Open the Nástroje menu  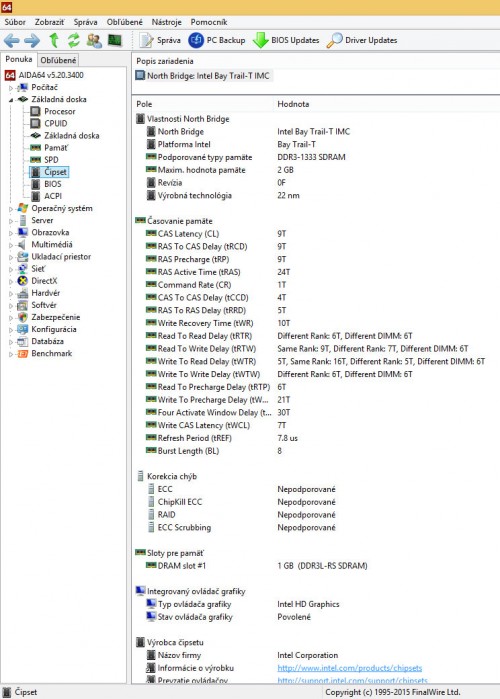[x=166, y=22]
